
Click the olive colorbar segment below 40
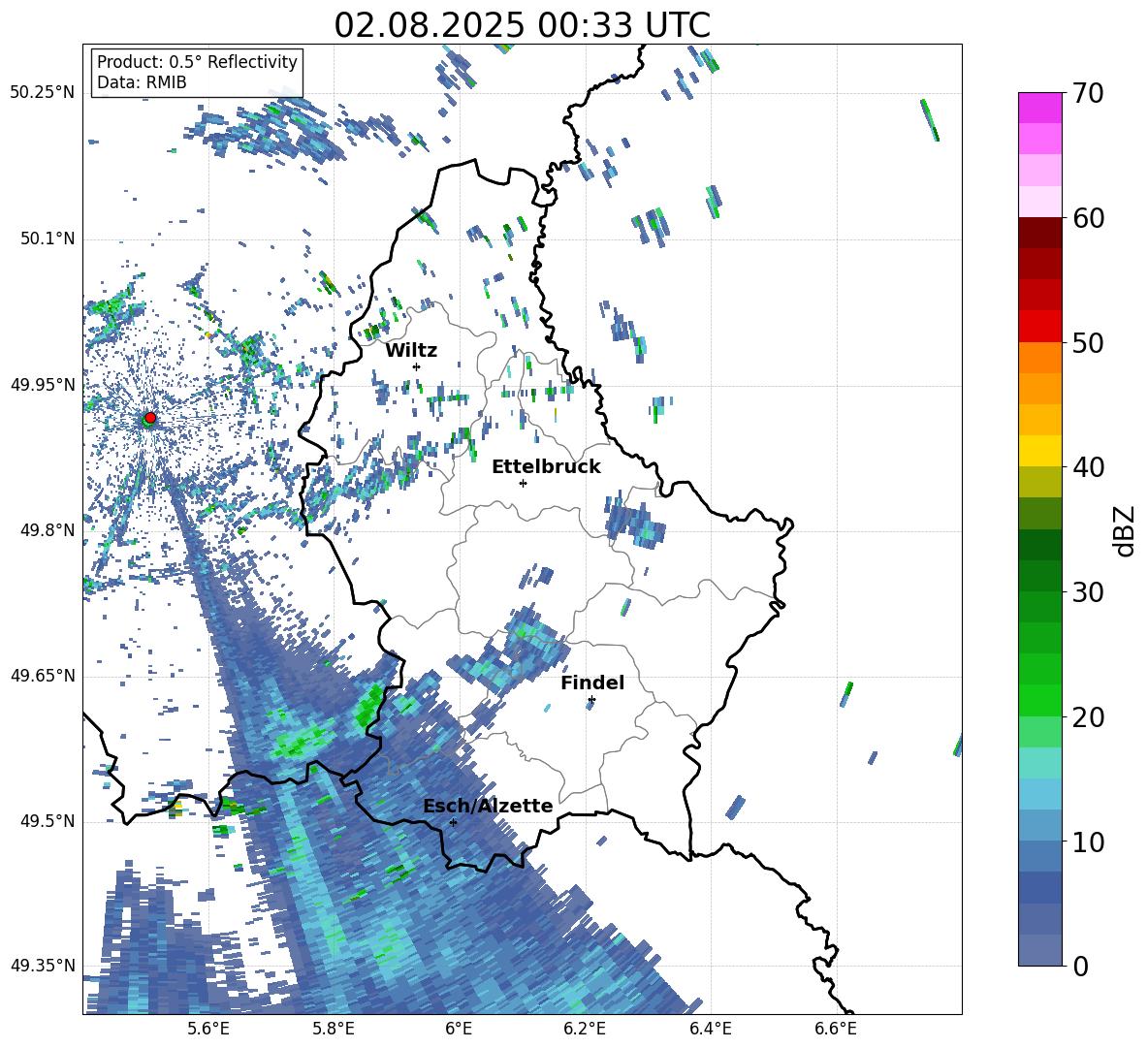click(x=1039, y=482)
